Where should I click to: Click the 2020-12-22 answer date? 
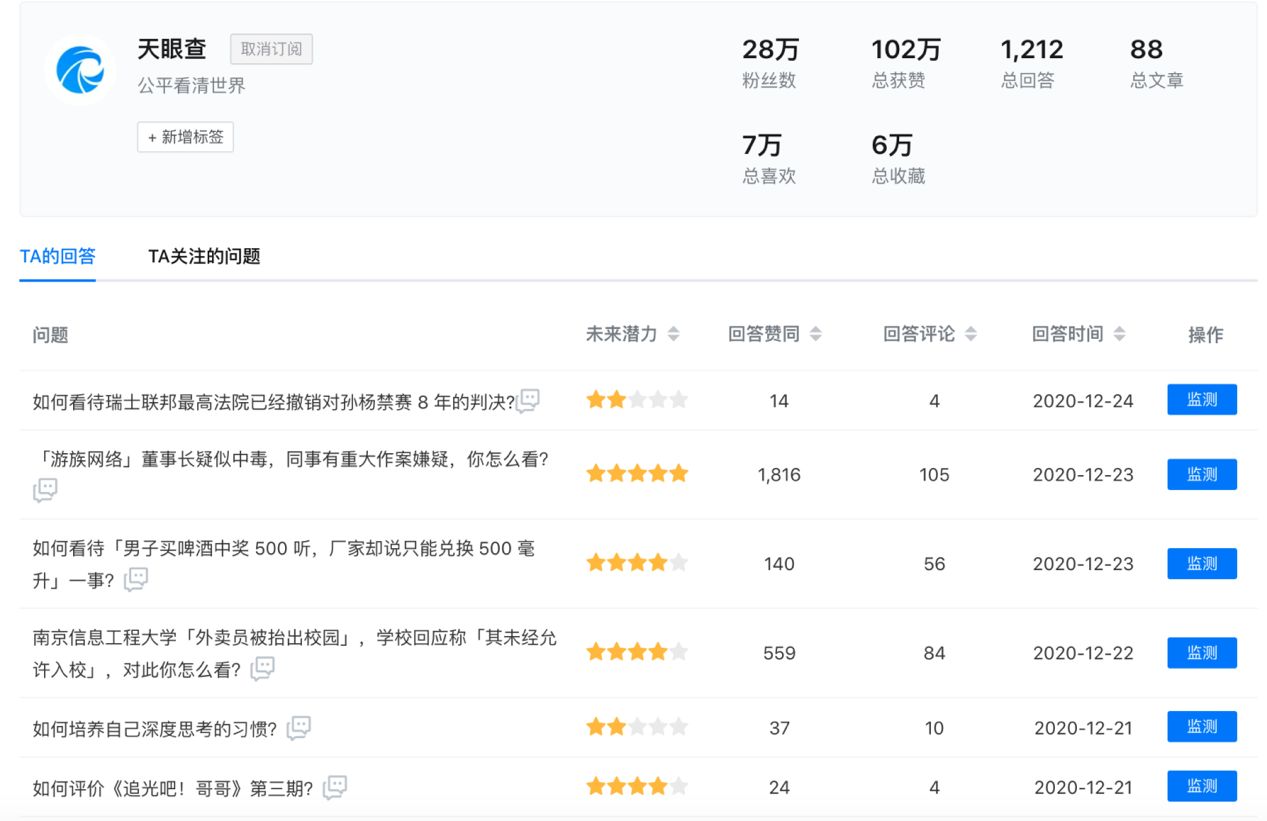(x=1083, y=653)
